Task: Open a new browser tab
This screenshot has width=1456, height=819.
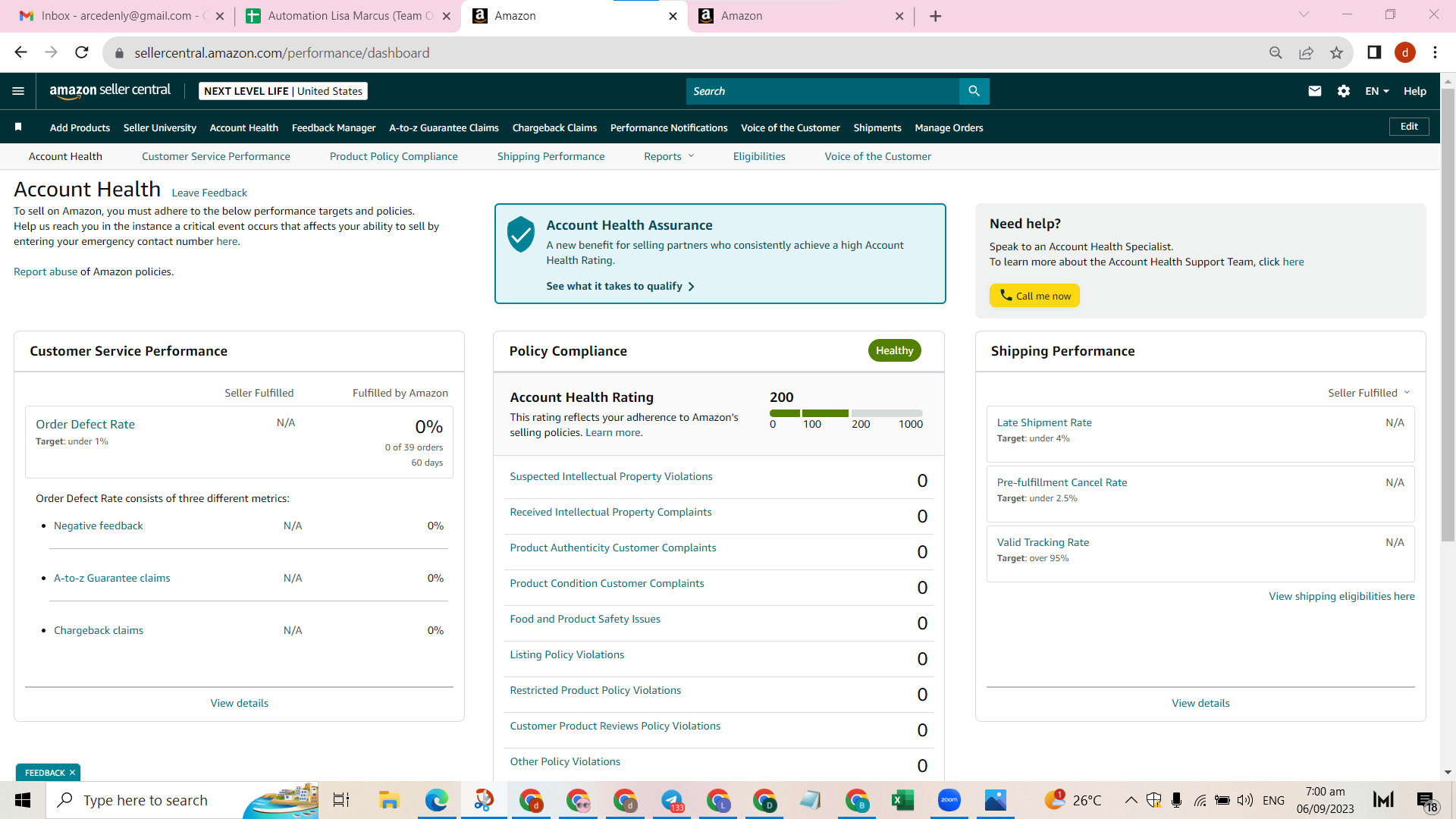Action: (x=936, y=16)
